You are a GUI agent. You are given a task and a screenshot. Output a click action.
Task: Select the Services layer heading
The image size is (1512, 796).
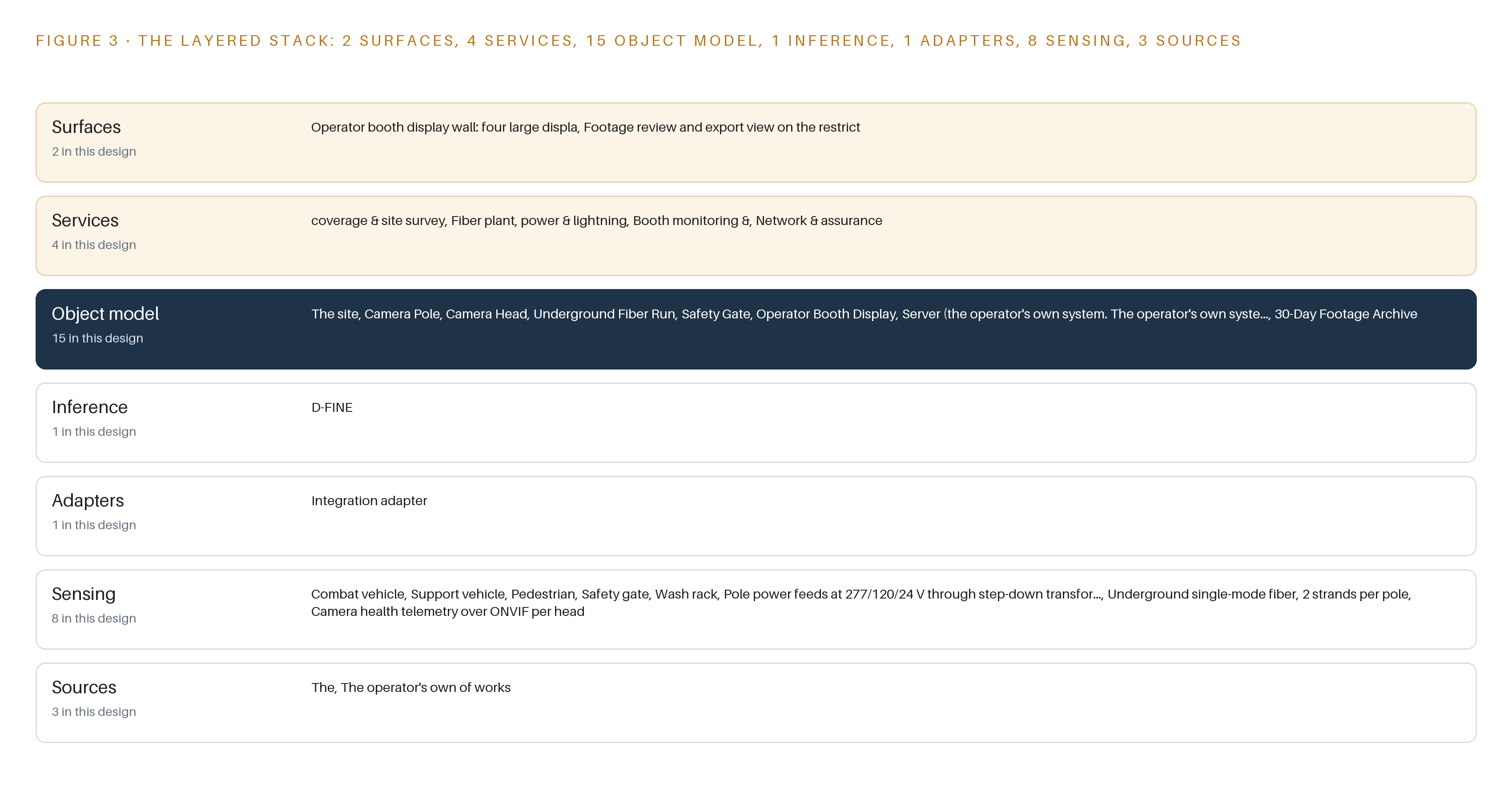coord(85,220)
